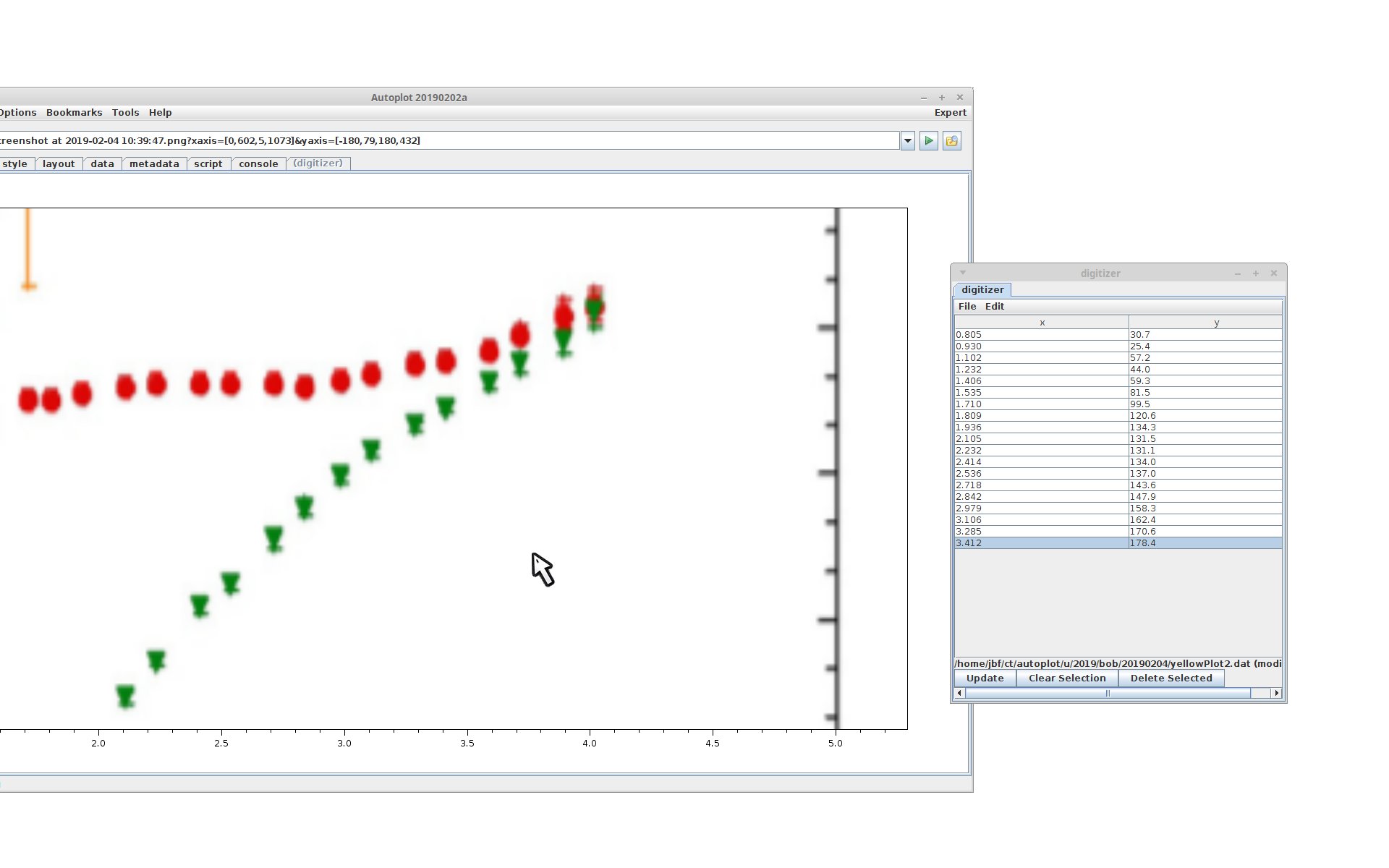Screen dimensions: 1389x868
Task: Switch to the style tab
Action: (x=15, y=164)
